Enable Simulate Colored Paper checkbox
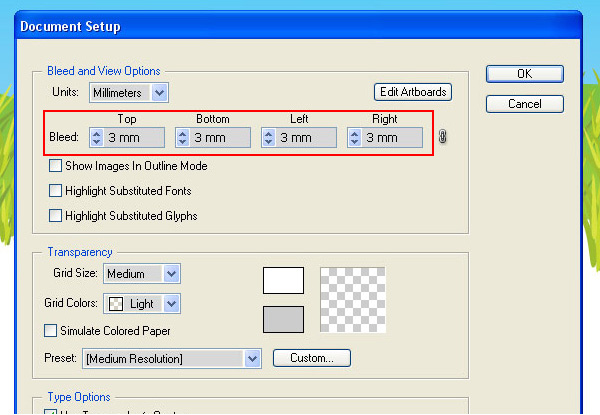This screenshot has height=415, width=600. [51, 331]
